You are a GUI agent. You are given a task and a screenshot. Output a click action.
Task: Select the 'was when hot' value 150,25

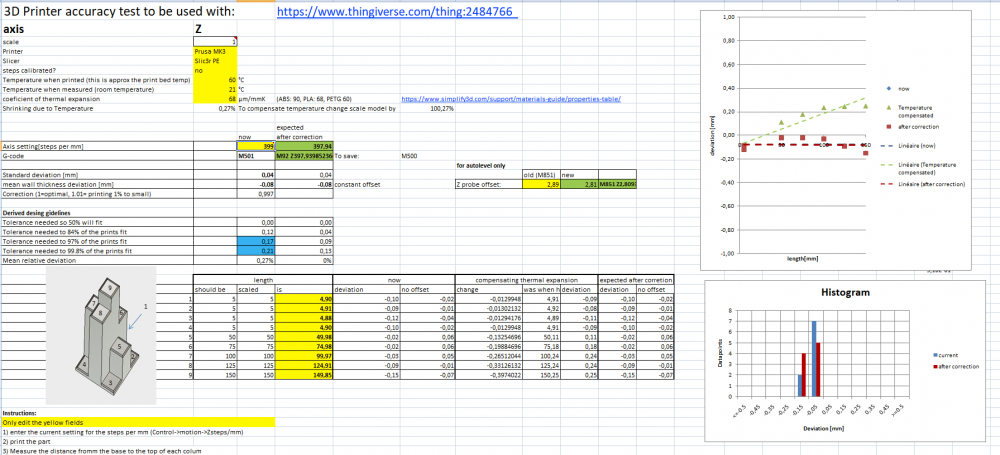[x=540, y=374]
